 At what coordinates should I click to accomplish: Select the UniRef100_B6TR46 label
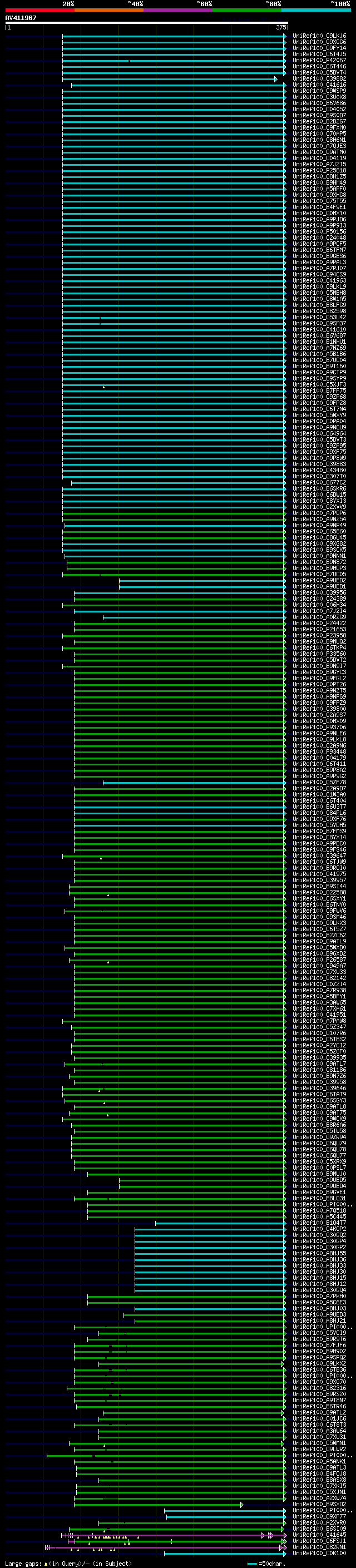[x=319, y=1407]
